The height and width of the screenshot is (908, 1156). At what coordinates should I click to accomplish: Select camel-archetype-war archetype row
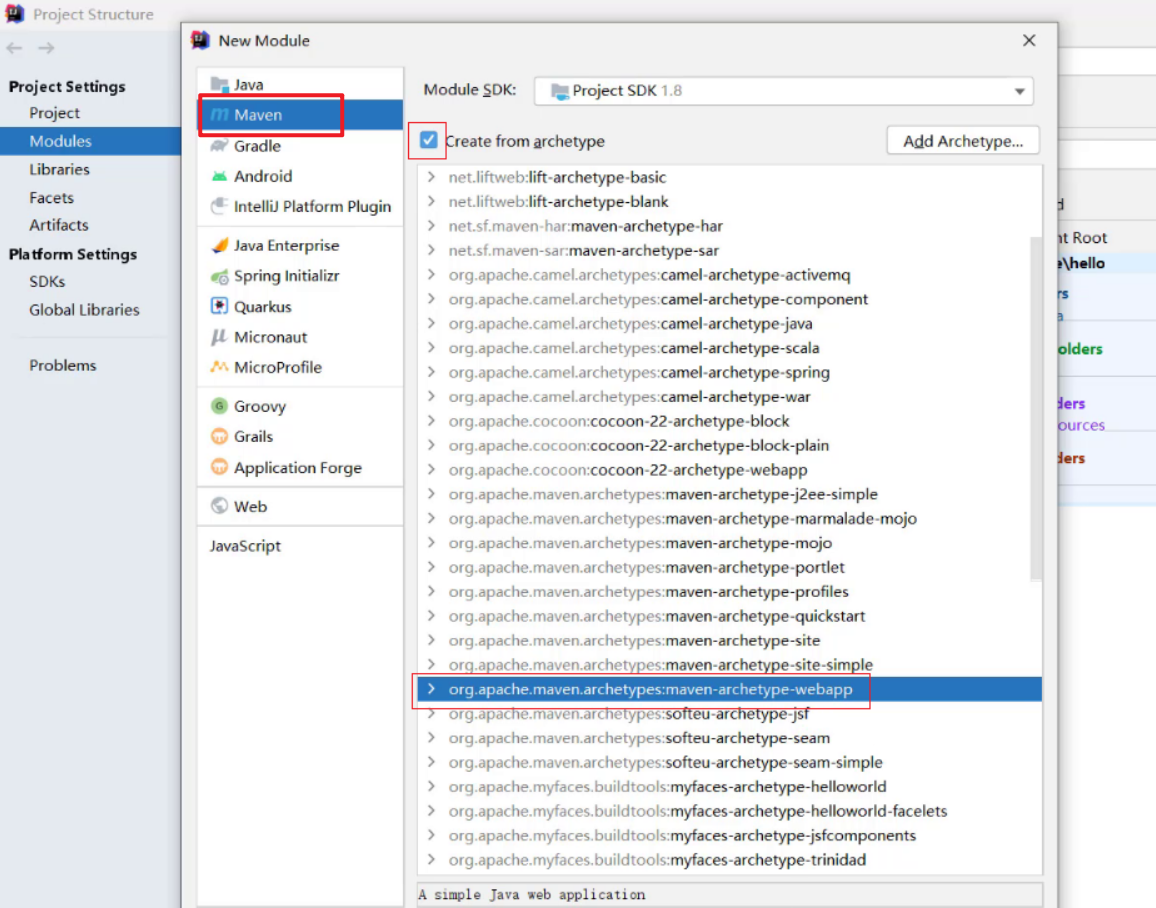tap(730, 396)
